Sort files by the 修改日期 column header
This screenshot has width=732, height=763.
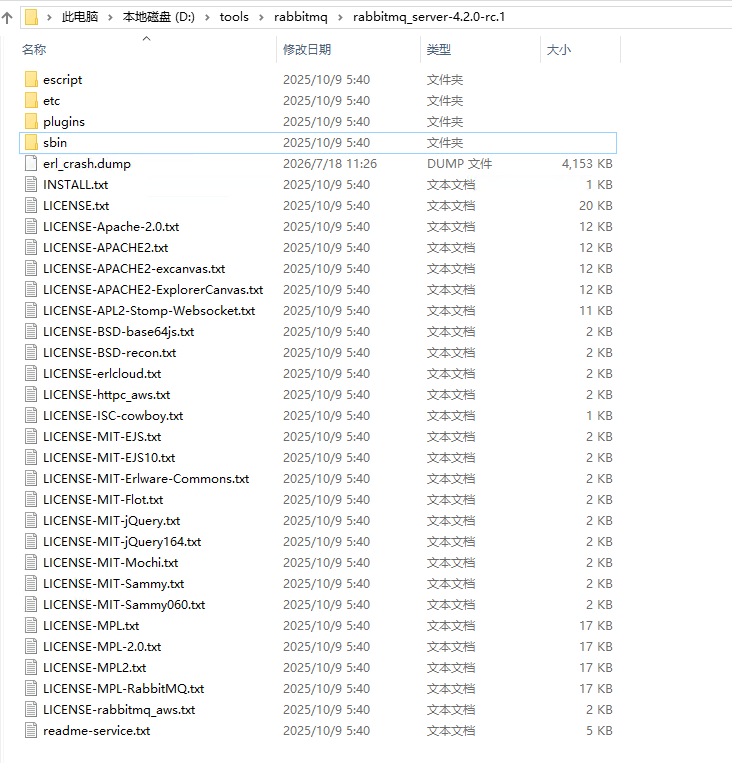tap(307, 50)
